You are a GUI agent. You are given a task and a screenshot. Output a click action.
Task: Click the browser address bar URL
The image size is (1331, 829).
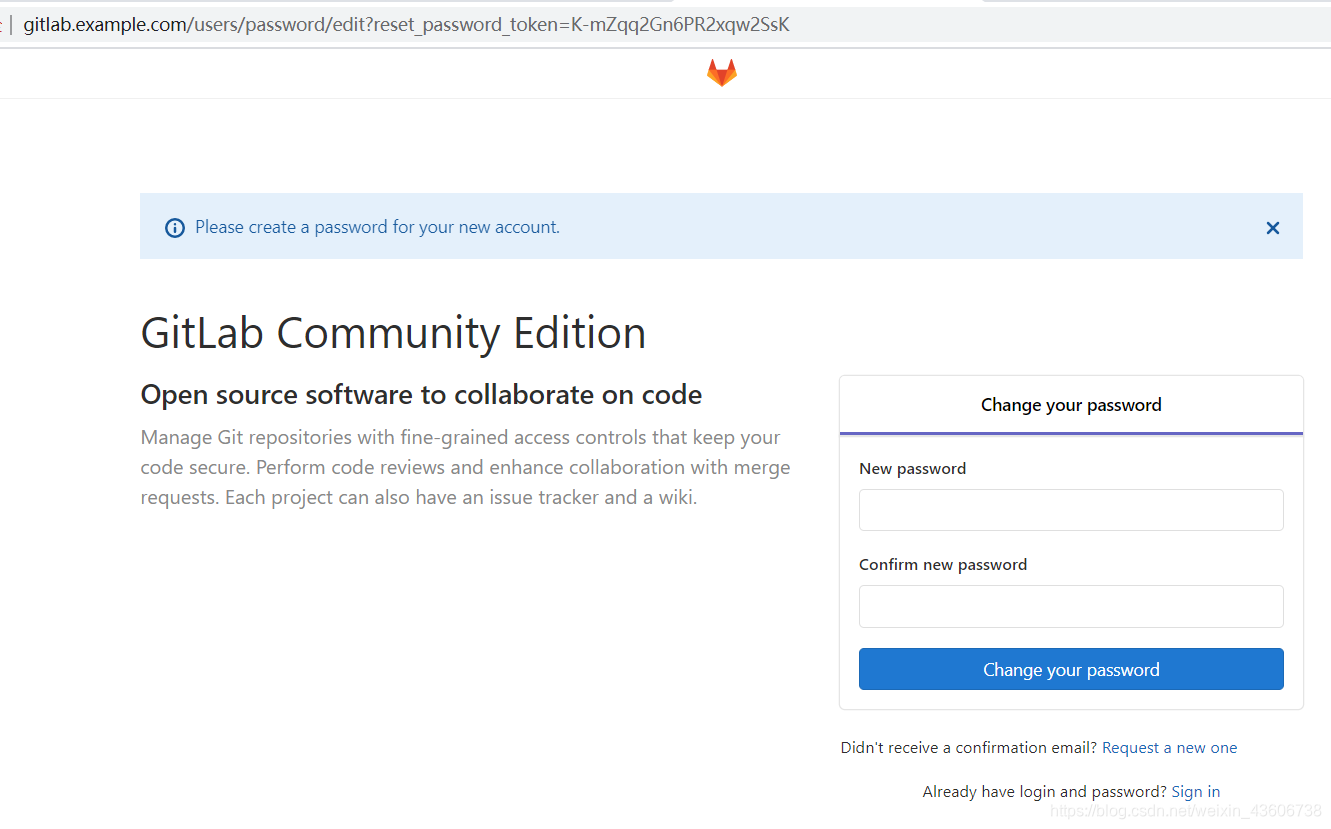point(406,25)
